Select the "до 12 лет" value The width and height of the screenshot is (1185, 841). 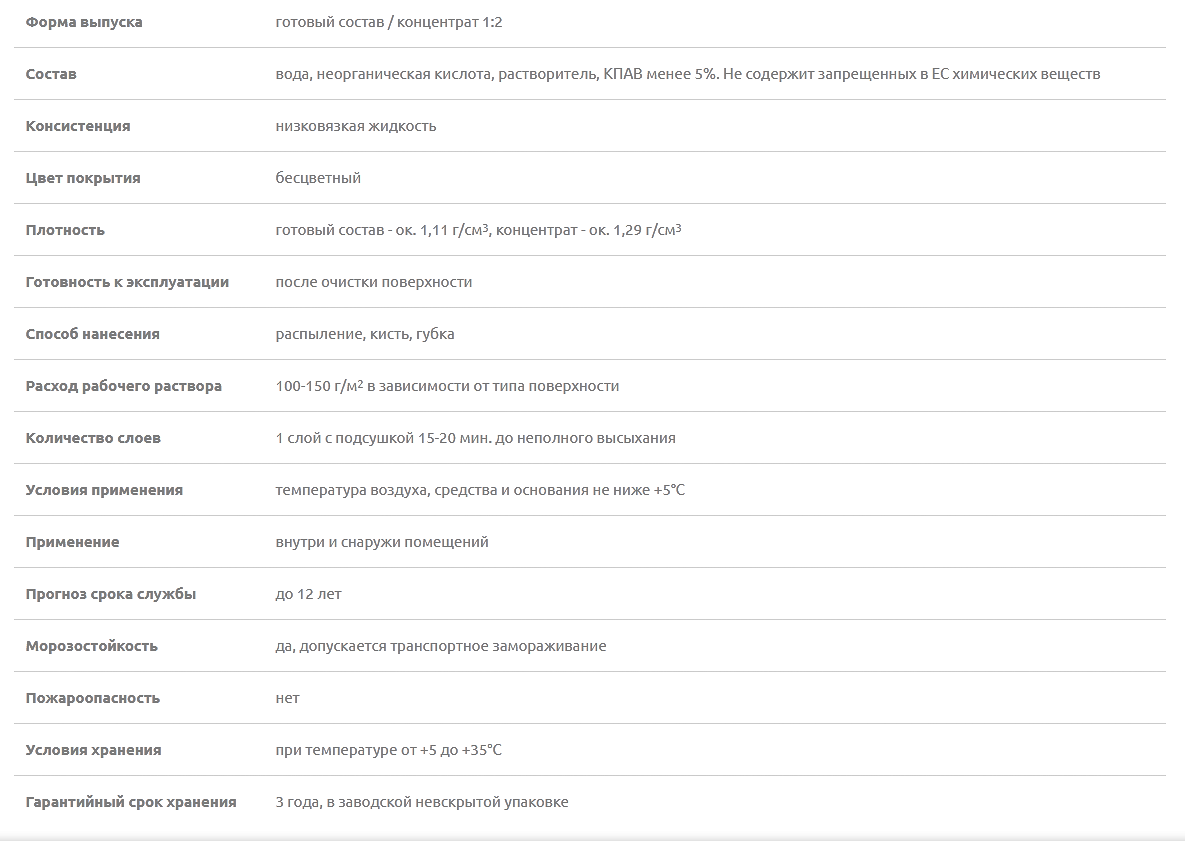(308, 594)
